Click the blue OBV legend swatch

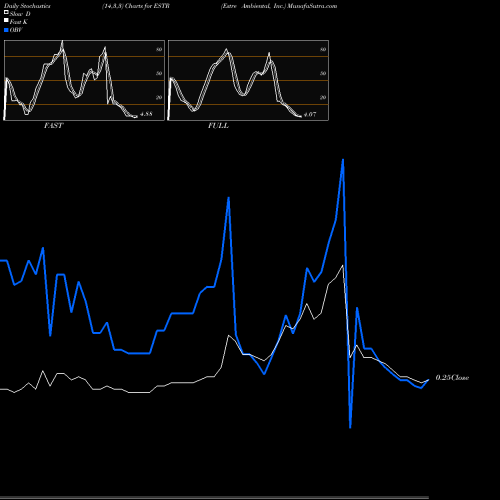[6, 30]
